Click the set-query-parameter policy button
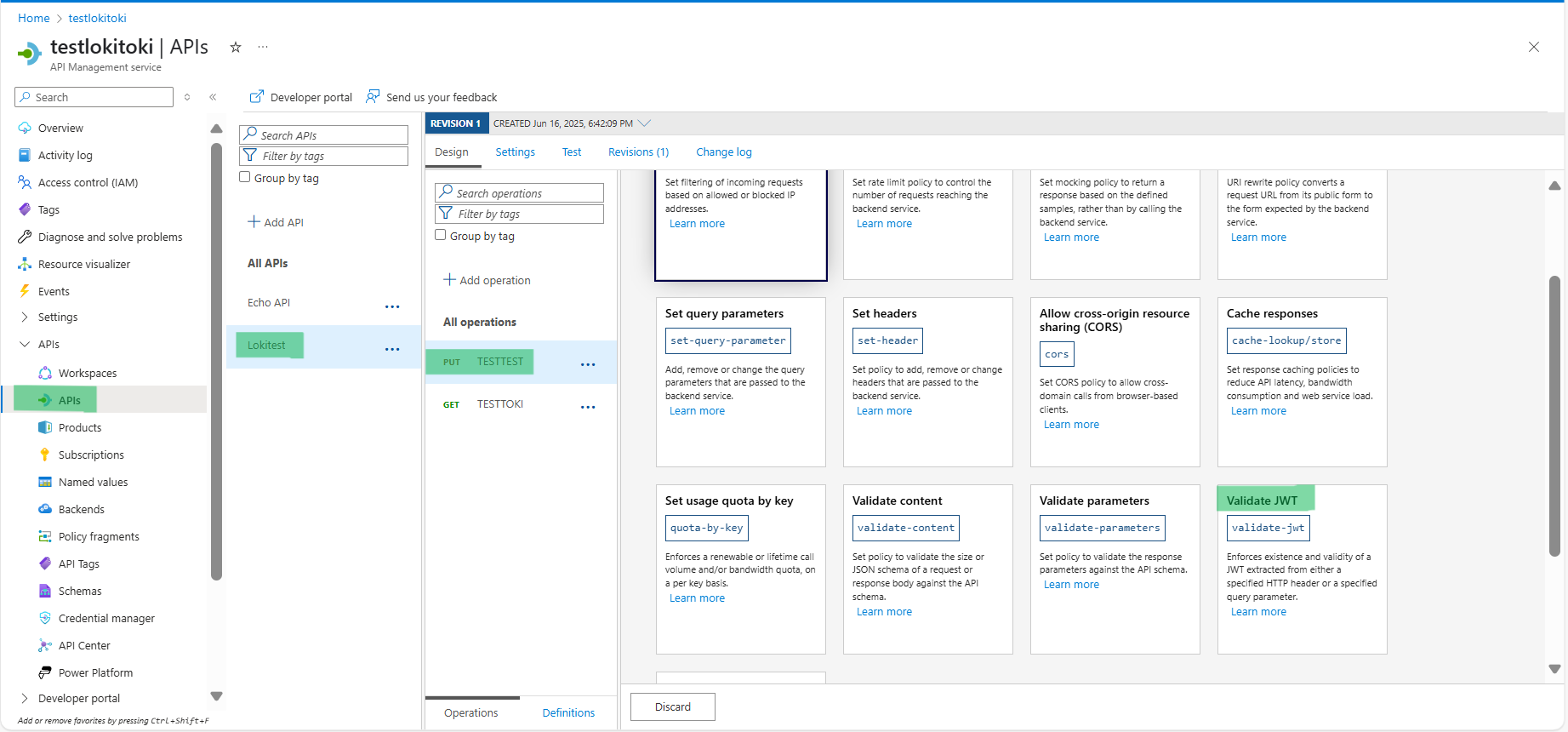 (x=728, y=340)
